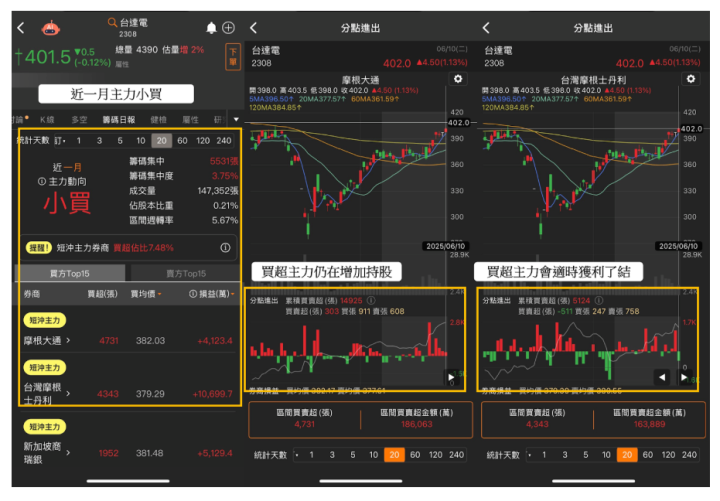The width and height of the screenshot is (720, 501).
Task: Select the 籌碼日報 tab
Action: 118,120
